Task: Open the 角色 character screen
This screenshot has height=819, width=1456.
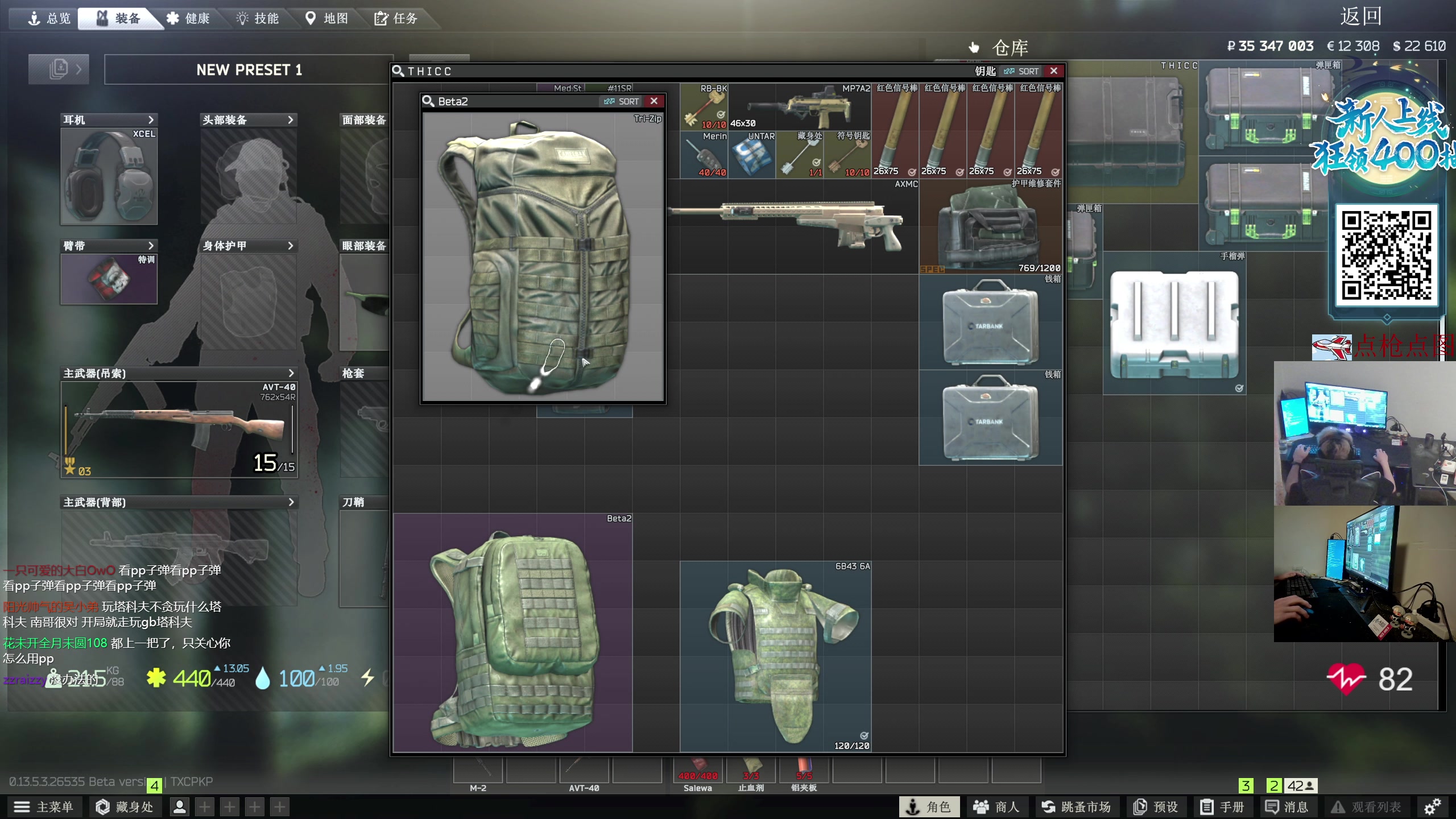Action: coord(929,806)
